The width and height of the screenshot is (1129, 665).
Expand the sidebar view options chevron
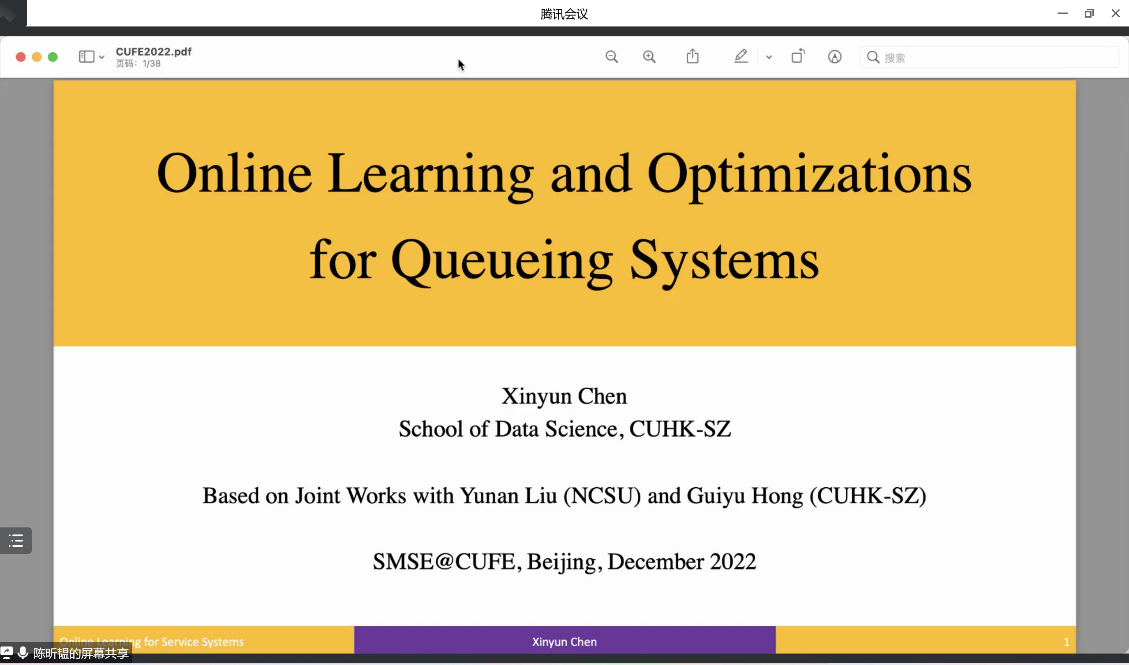pyautogui.click(x=102, y=58)
